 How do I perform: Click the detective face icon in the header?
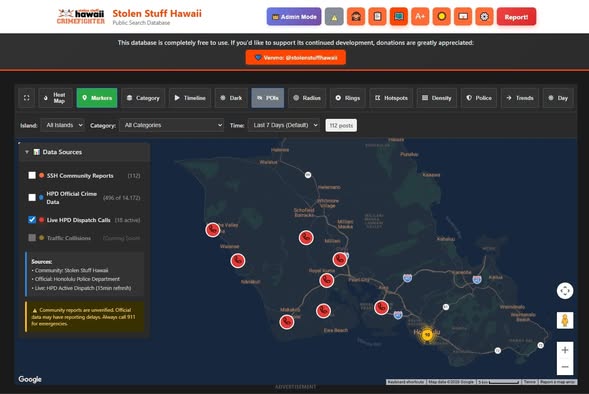pyautogui.click(x=356, y=17)
